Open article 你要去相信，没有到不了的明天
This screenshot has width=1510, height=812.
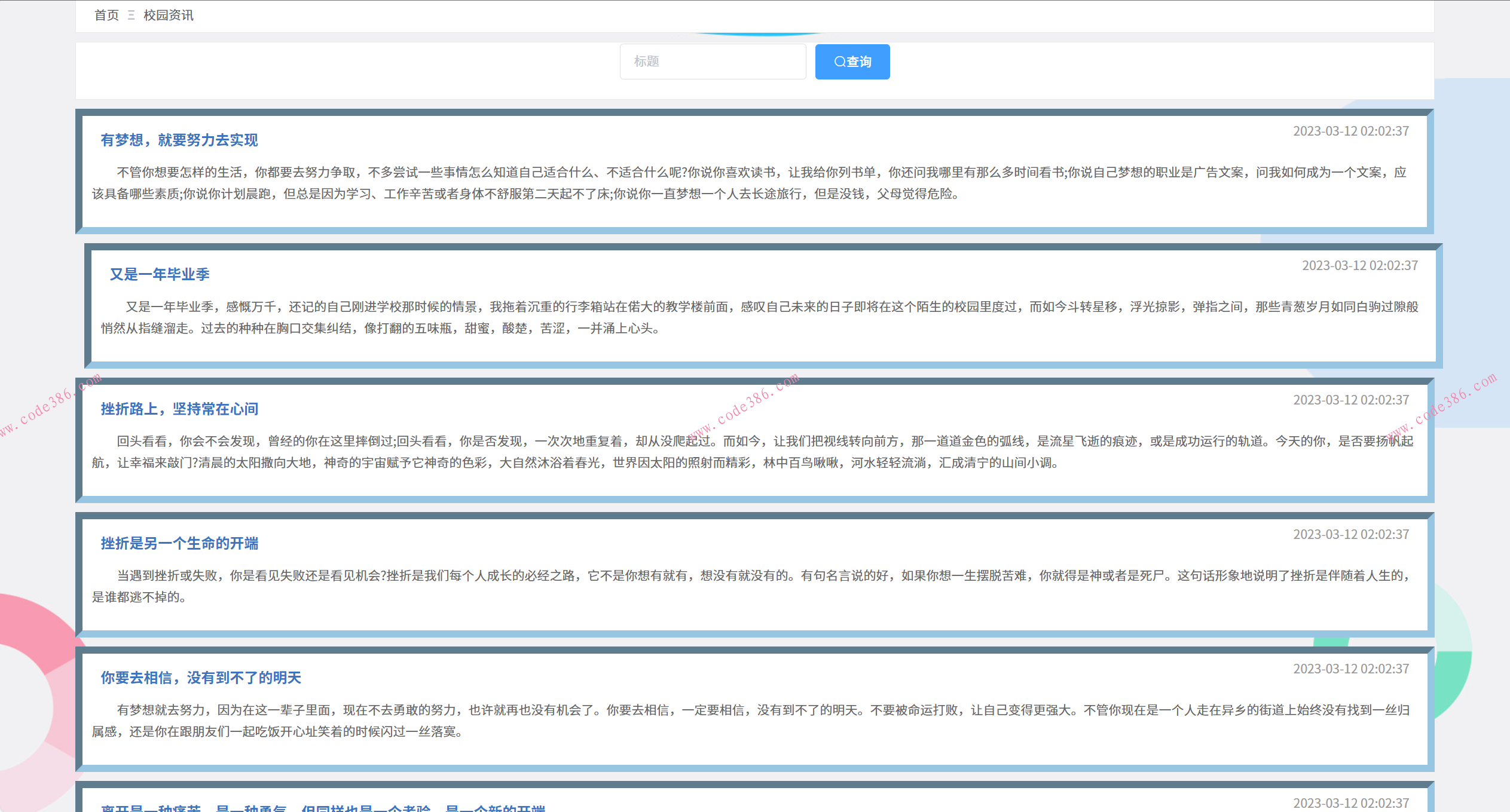(x=200, y=678)
